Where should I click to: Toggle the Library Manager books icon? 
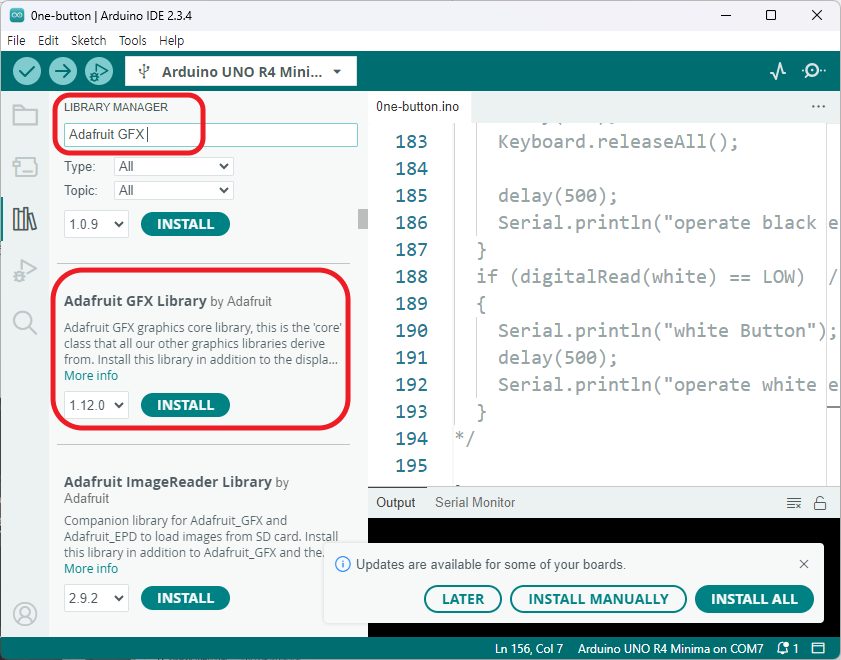(x=25, y=219)
